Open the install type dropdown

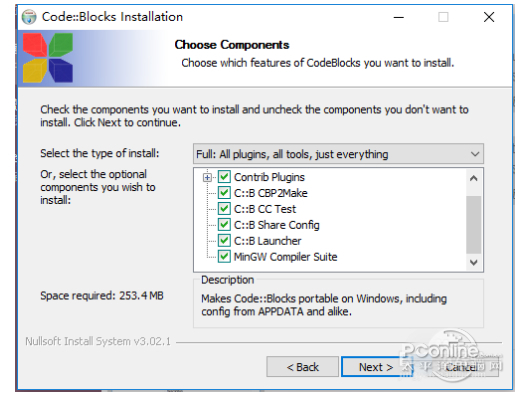338,154
